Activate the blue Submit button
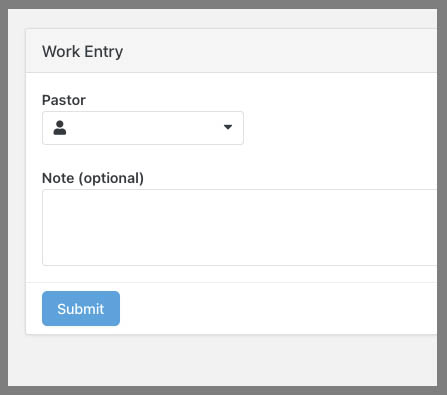447x395 pixels. click(x=81, y=308)
